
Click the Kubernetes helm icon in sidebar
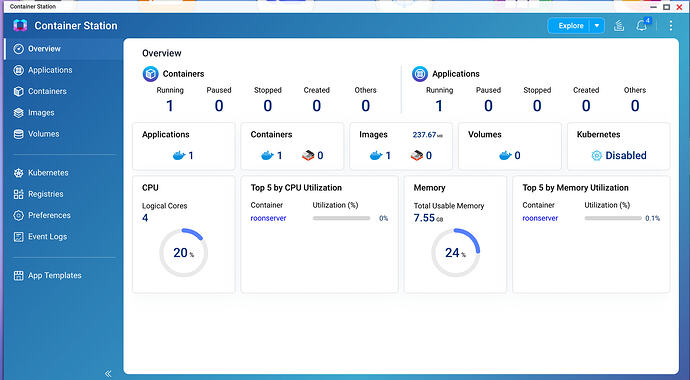(x=18, y=173)
